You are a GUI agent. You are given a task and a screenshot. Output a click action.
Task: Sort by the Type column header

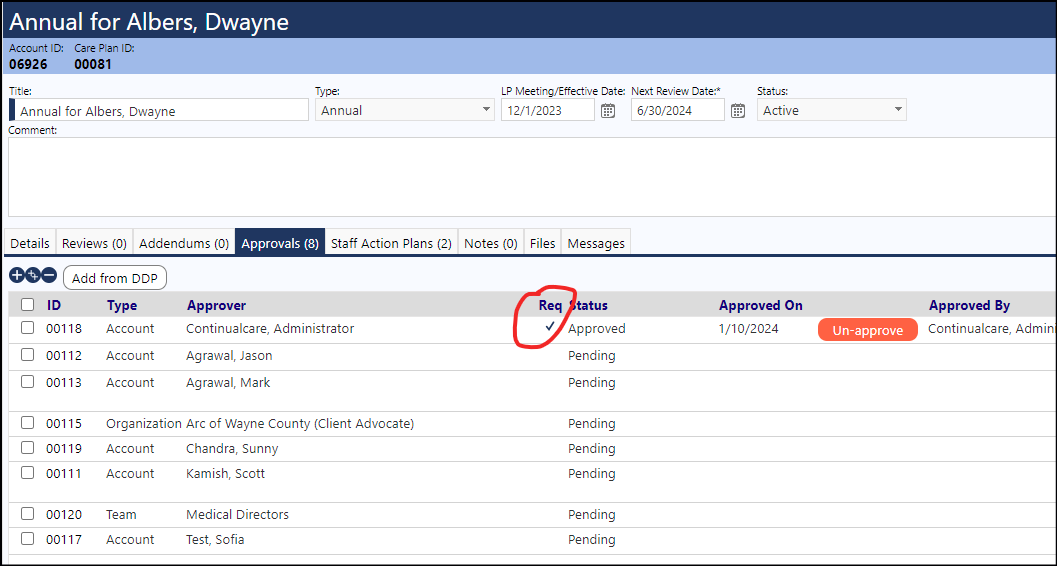[122, 305]
